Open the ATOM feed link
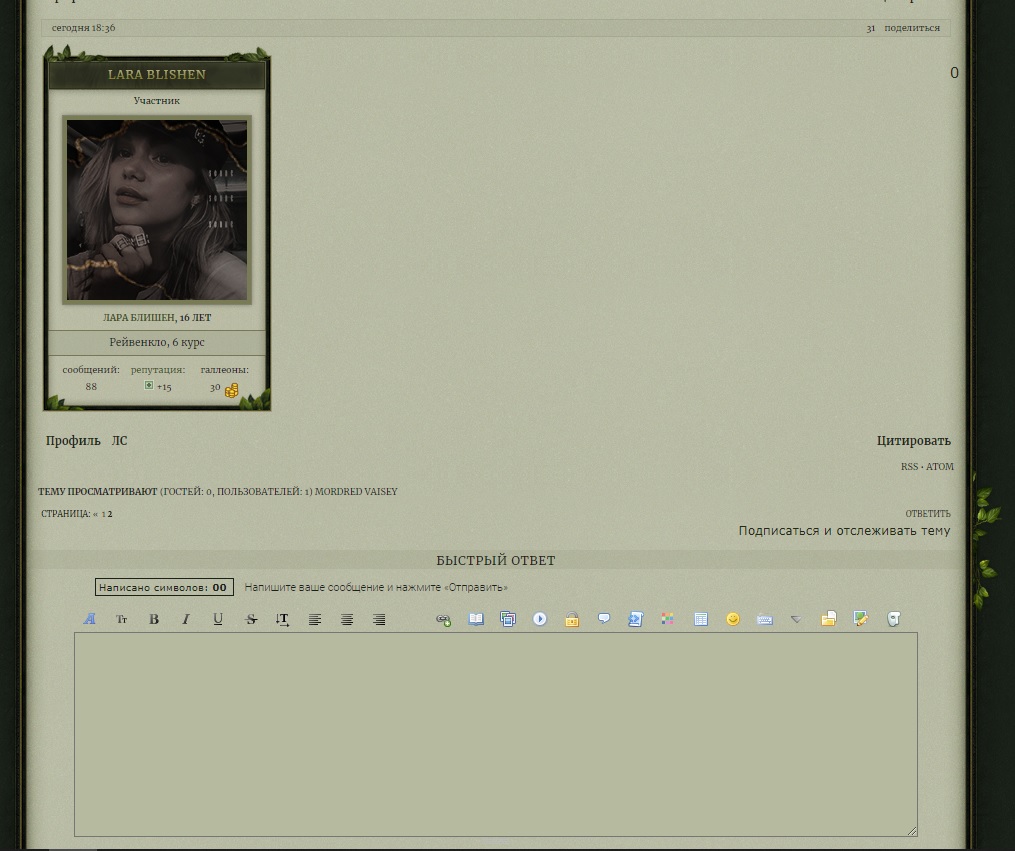The width and height of the screenshot is (1015, 851). pyautogui.click(x=939, y=467)
